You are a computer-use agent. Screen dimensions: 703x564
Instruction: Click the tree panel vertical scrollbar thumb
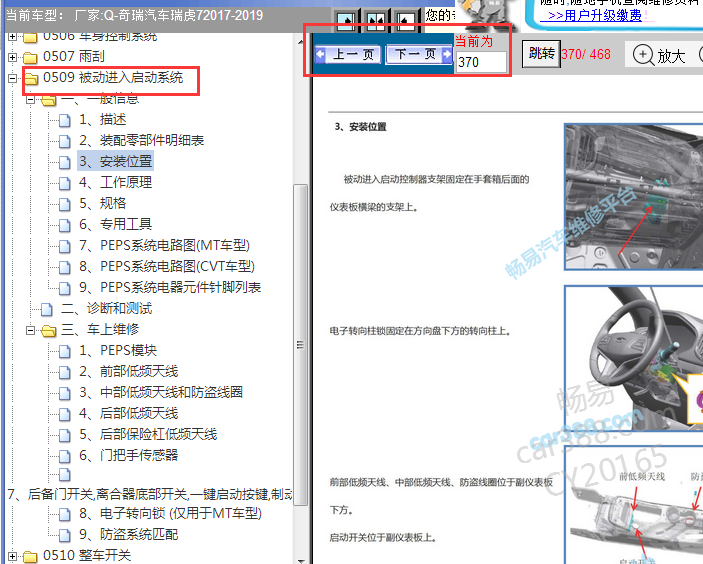pos(300,345)
